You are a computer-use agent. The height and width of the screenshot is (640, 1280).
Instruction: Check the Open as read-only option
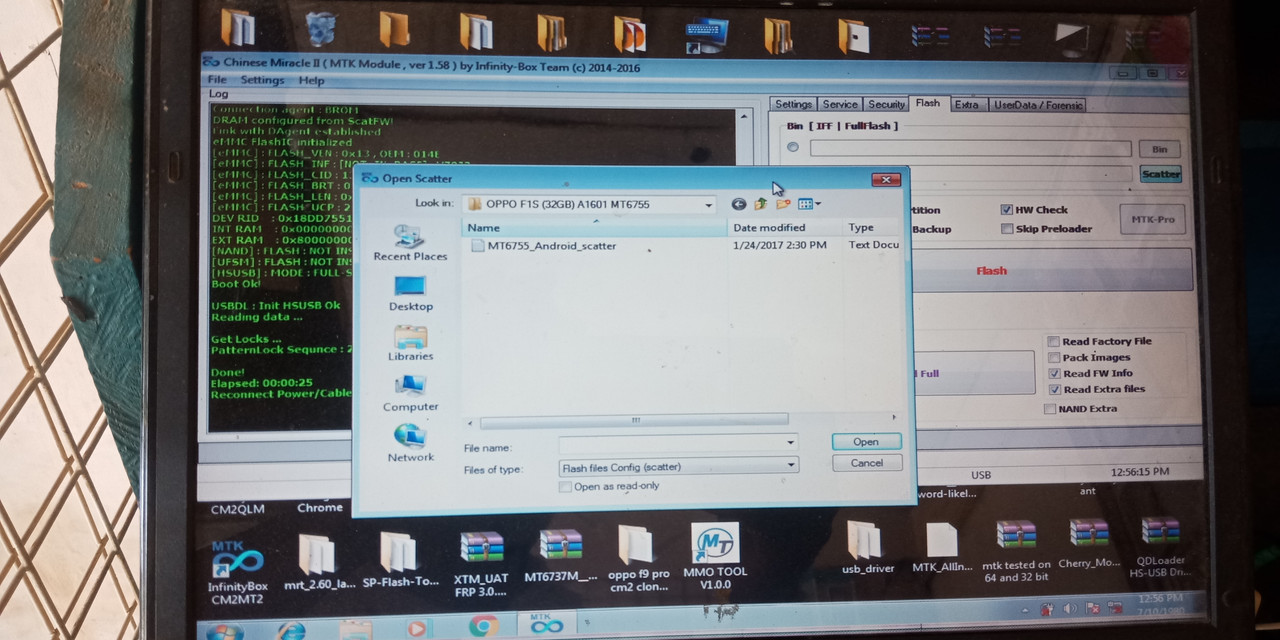pyautogui.click(x=565, y=487)
